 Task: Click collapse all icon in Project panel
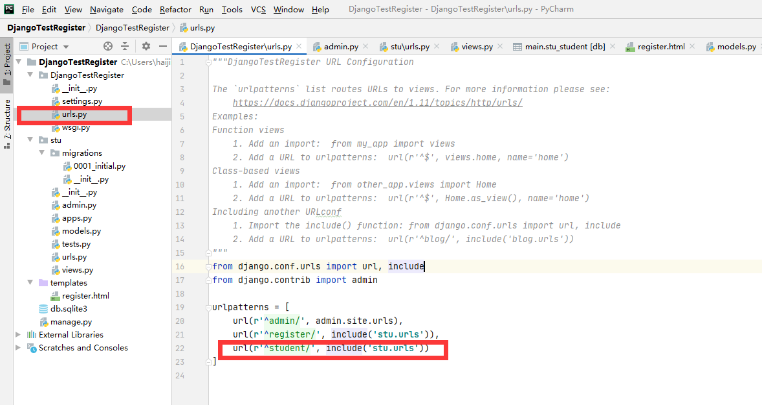(125, 46)
